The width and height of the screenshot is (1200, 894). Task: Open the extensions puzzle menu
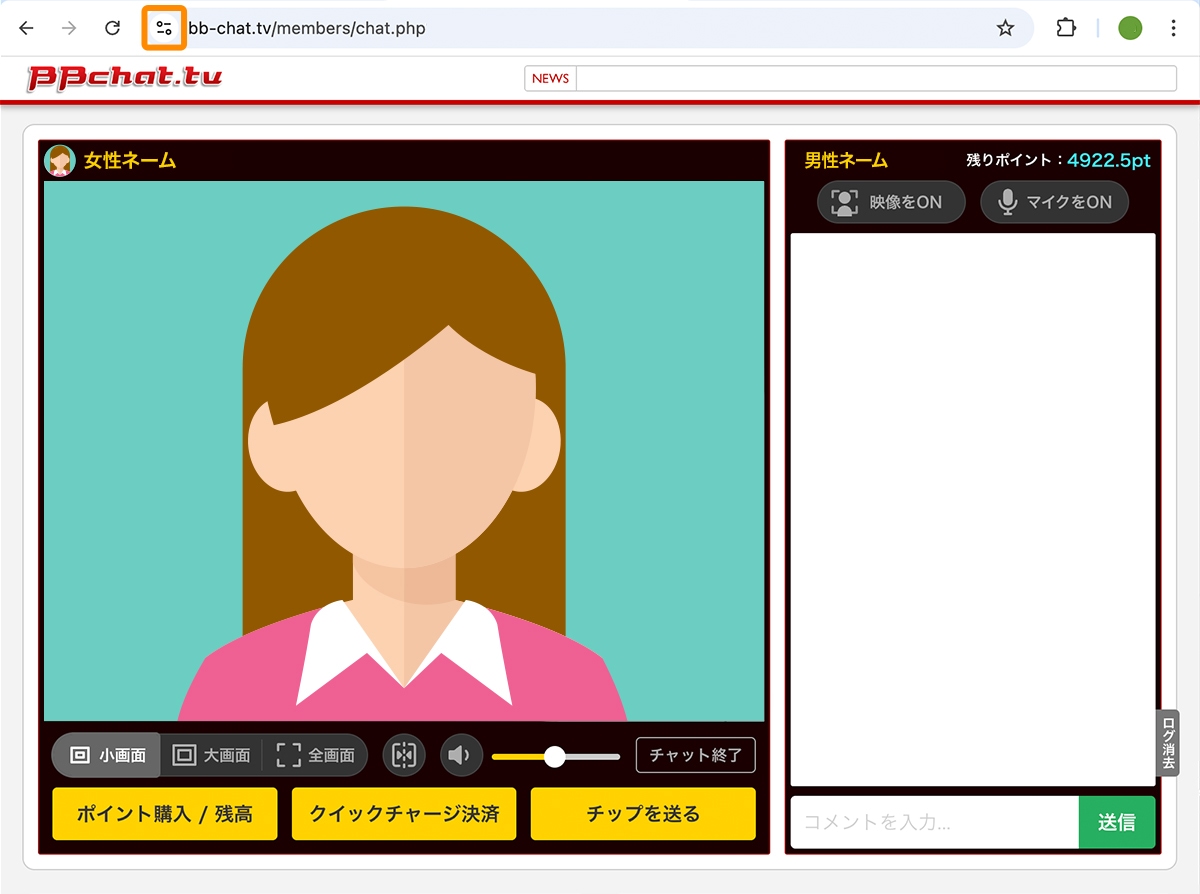pyautogui.click(x=1065, y=28)
